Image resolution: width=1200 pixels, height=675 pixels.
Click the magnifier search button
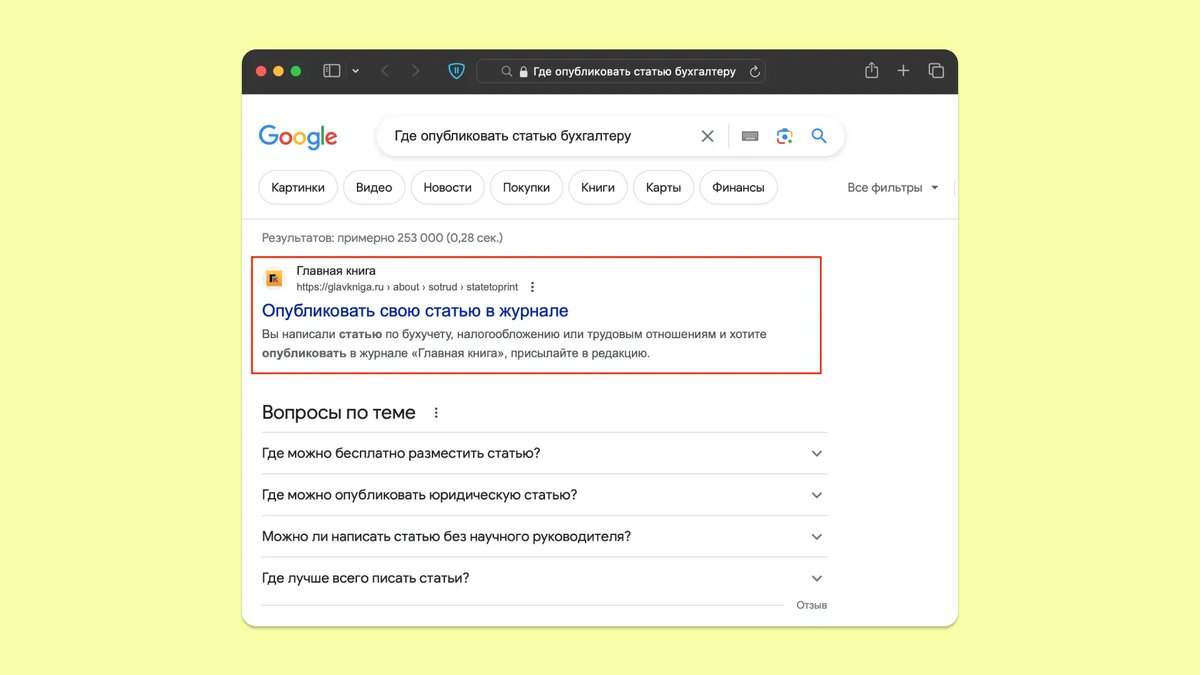click(819, 136)
